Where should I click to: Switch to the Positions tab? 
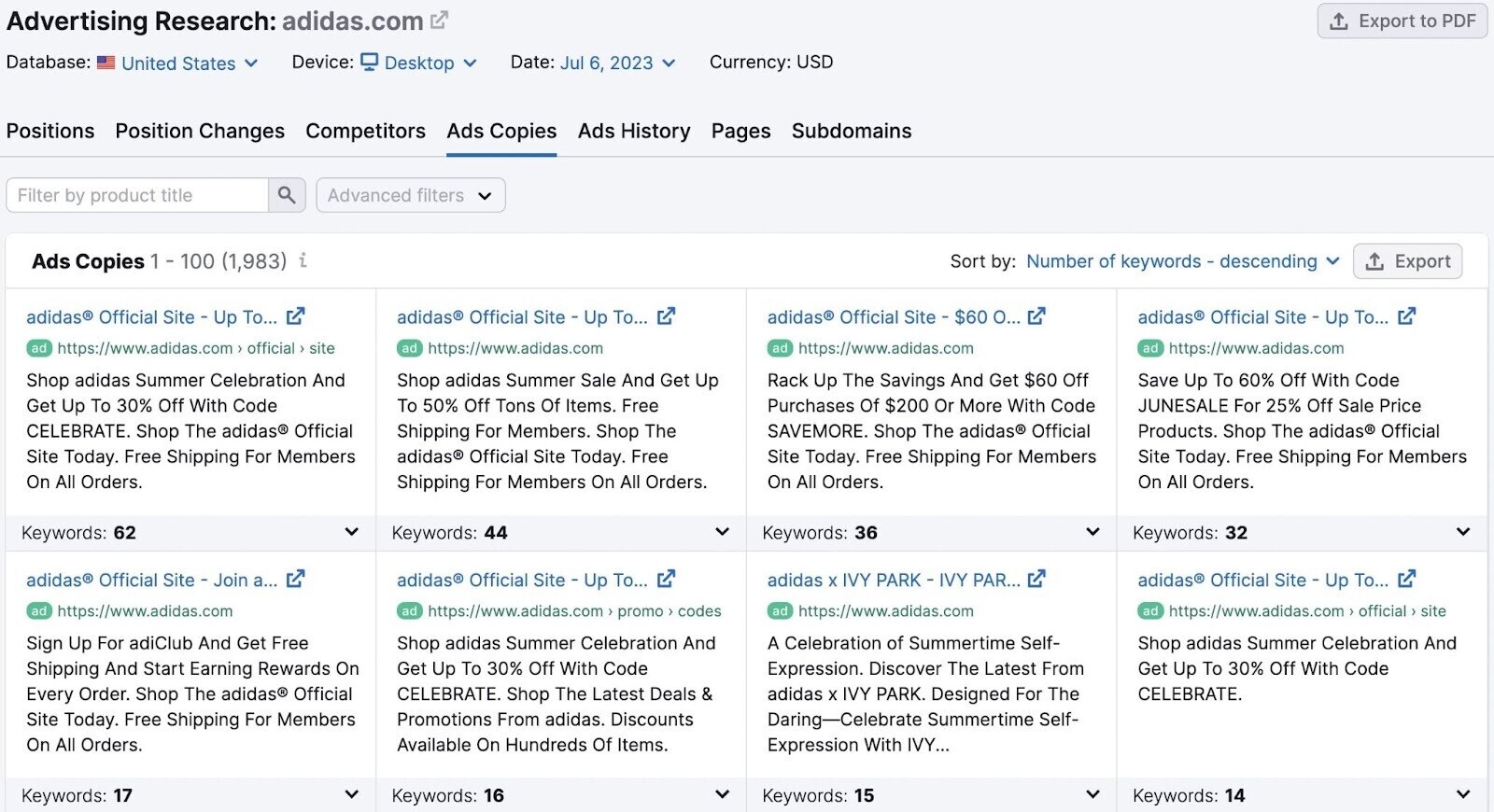(x=50, y=131)
